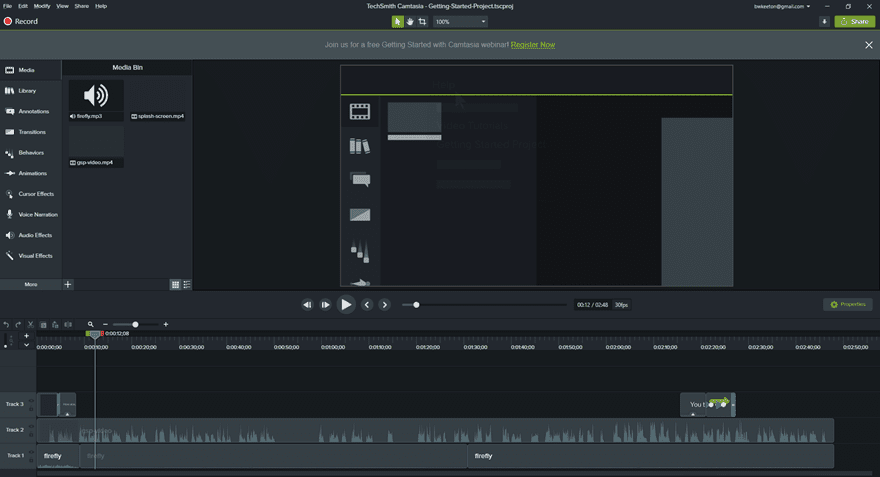
Task: Open the canvas zoom 100% dropdown
Action: pos(461,21)
